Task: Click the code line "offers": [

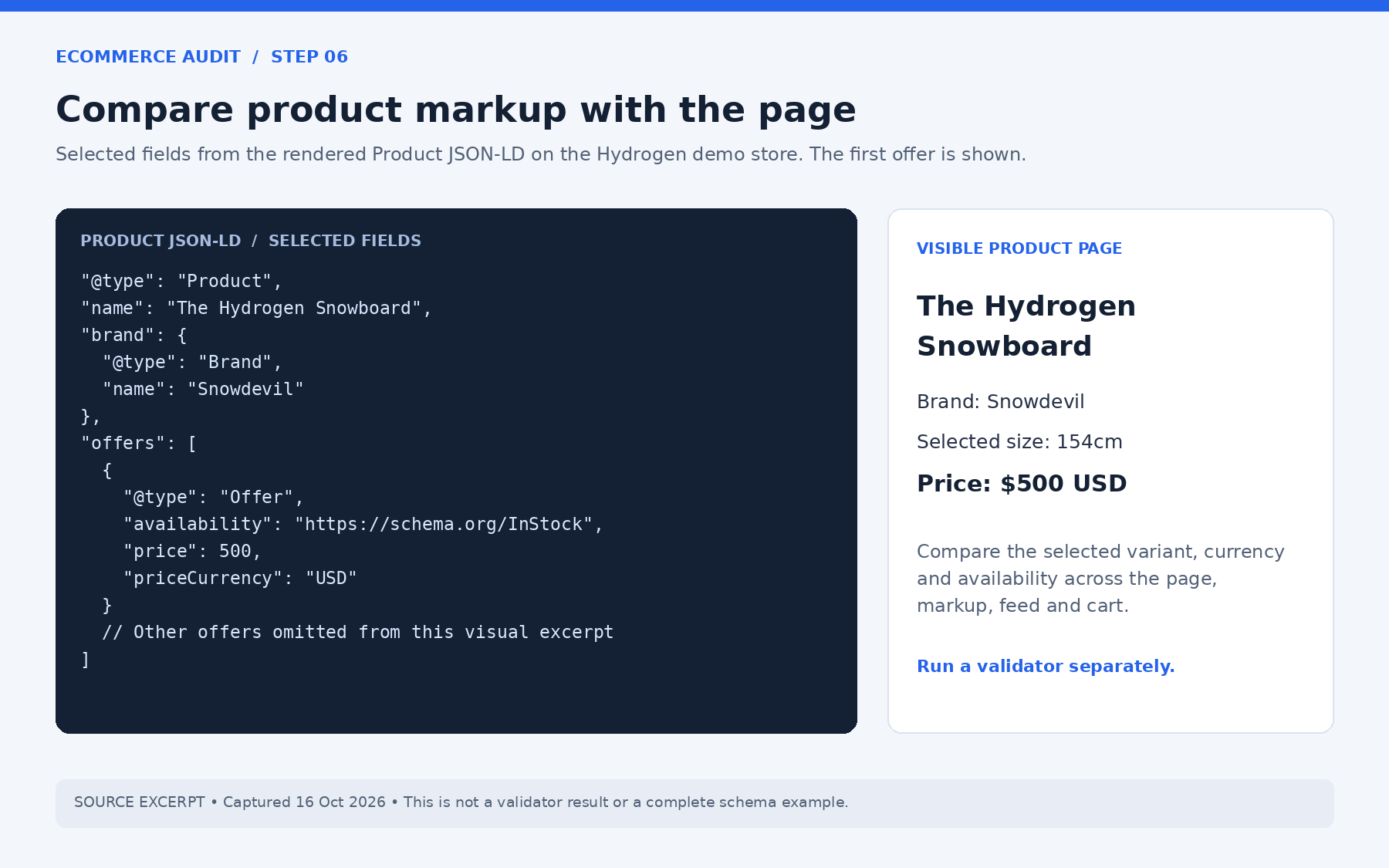Action: click(139, 443)
